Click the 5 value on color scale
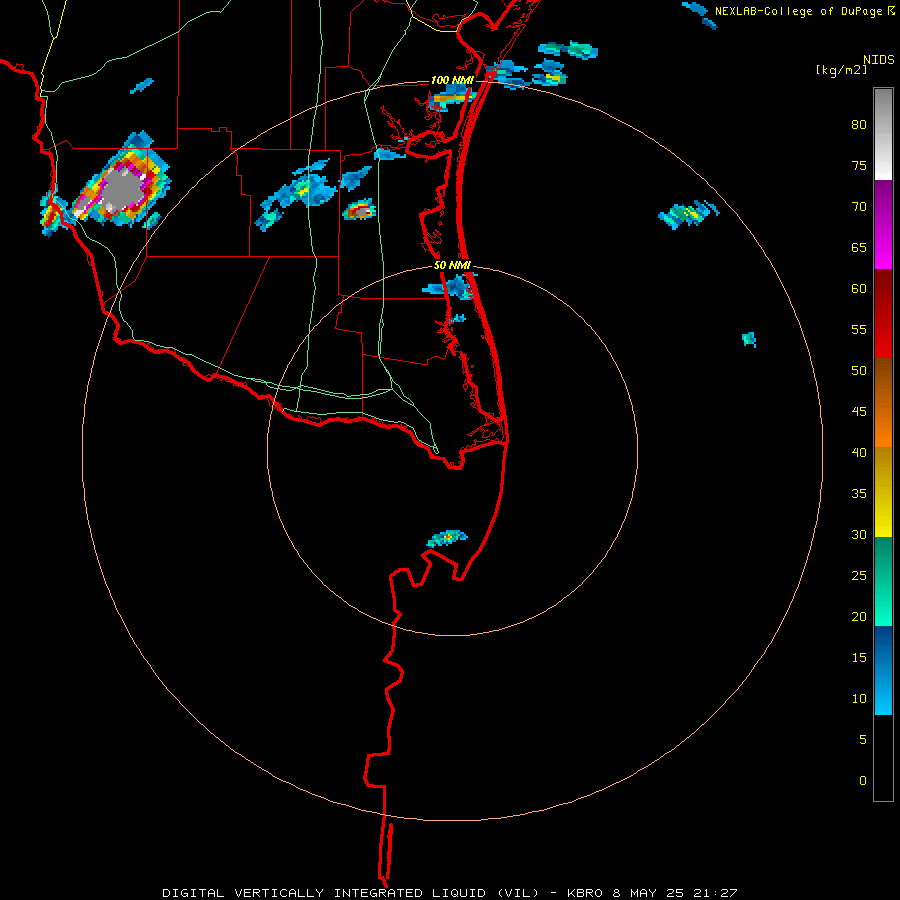 [863, 740]
